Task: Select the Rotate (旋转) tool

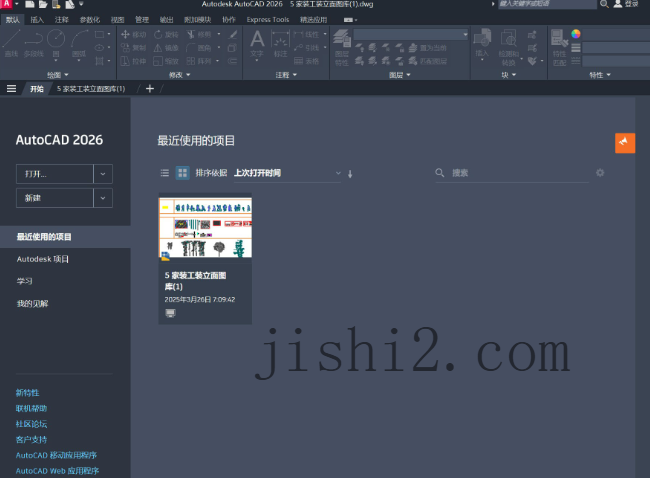Action: click(x=166, y=34)
